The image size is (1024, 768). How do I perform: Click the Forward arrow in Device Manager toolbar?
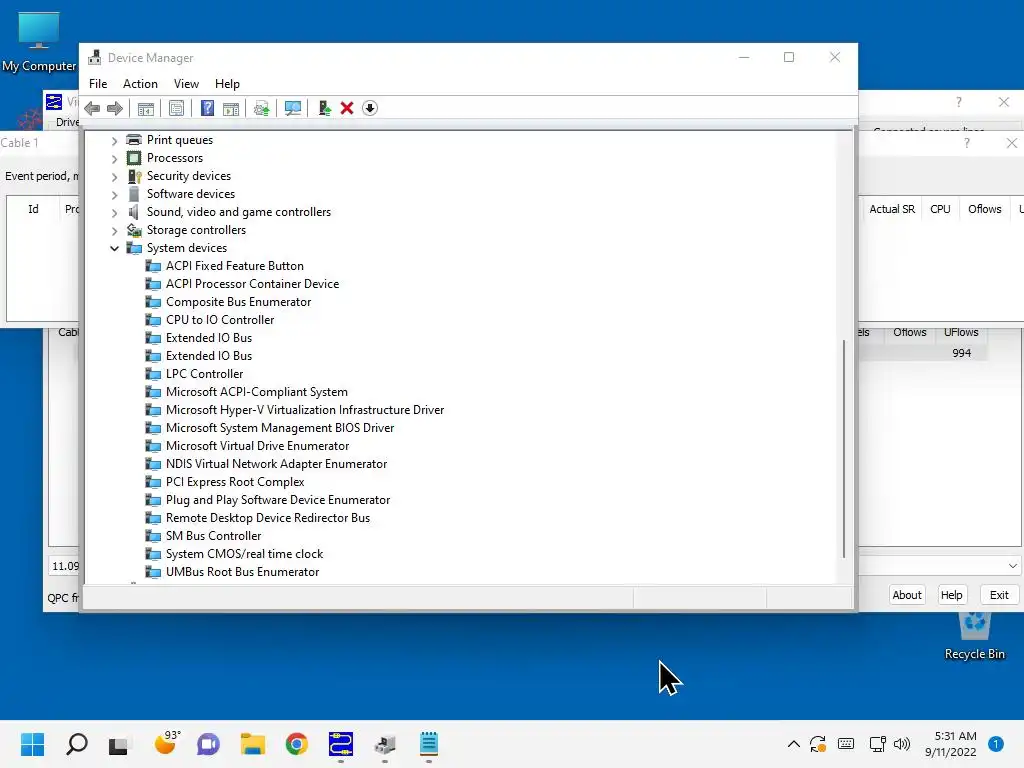pyautogui.click(x=115, y=108)
